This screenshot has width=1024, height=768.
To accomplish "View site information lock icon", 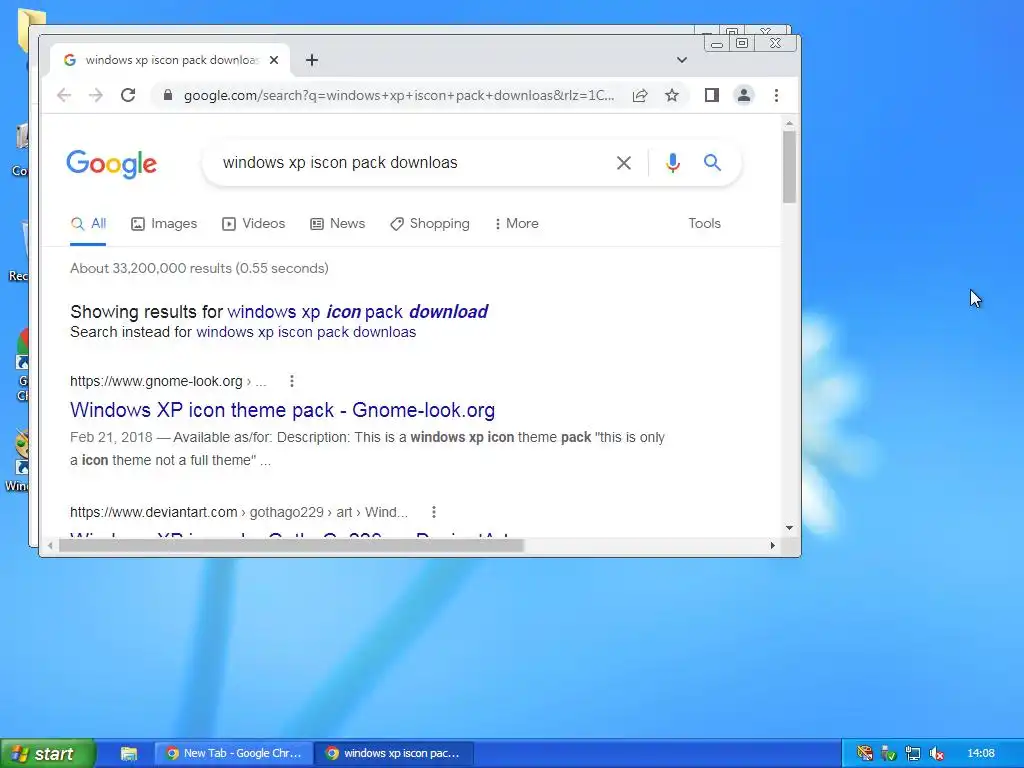I will (168, 95).
